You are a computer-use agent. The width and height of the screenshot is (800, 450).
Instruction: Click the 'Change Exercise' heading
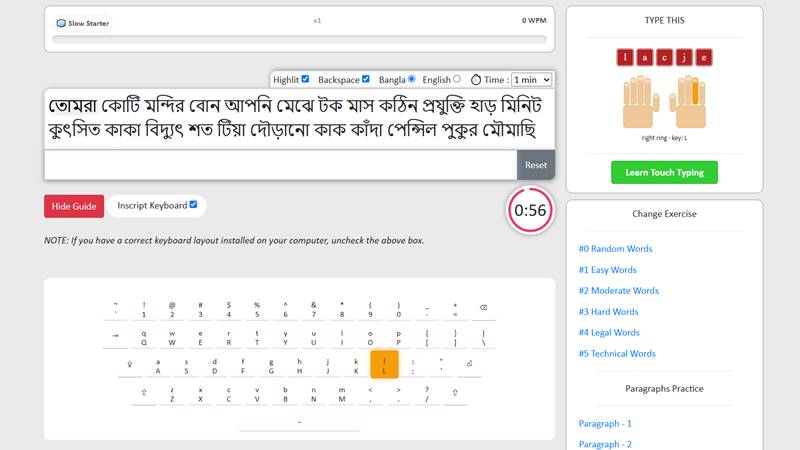664,214
